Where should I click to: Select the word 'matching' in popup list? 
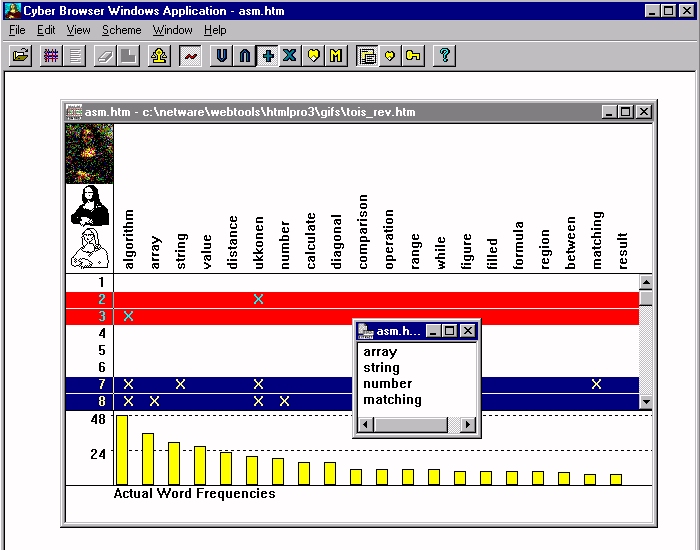point(392,400)
